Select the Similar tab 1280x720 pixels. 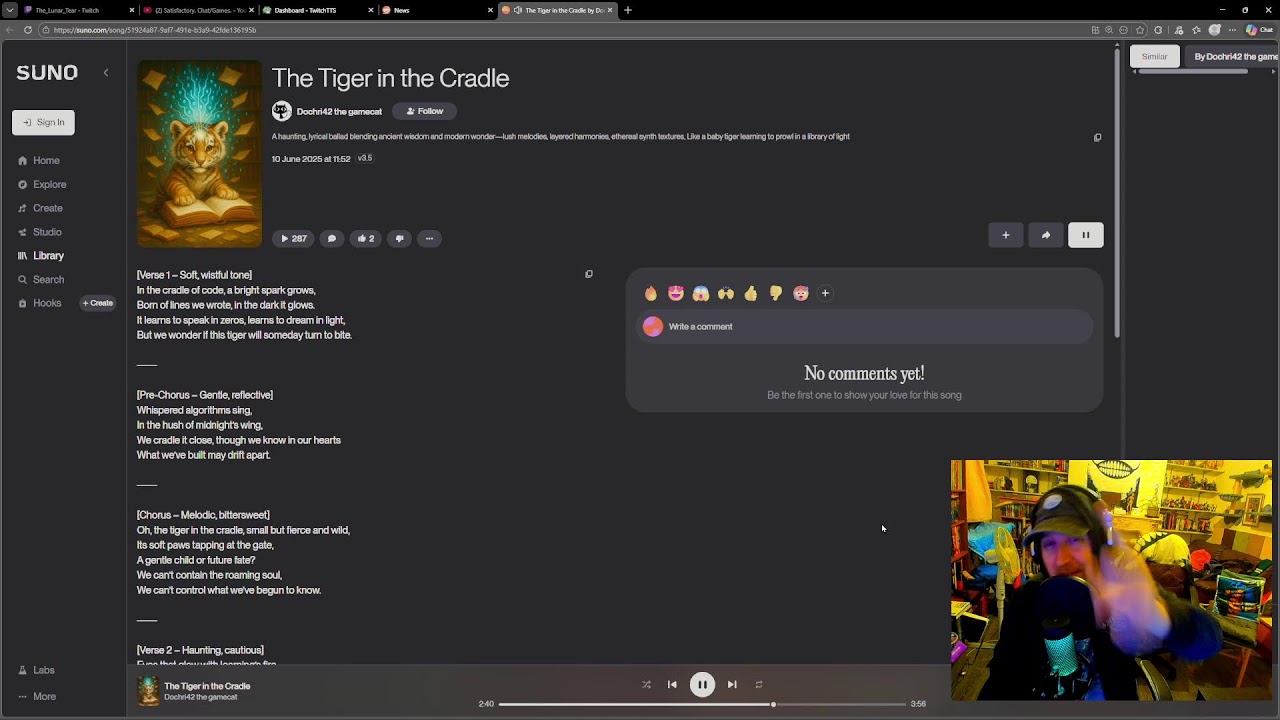point(1155,57)
